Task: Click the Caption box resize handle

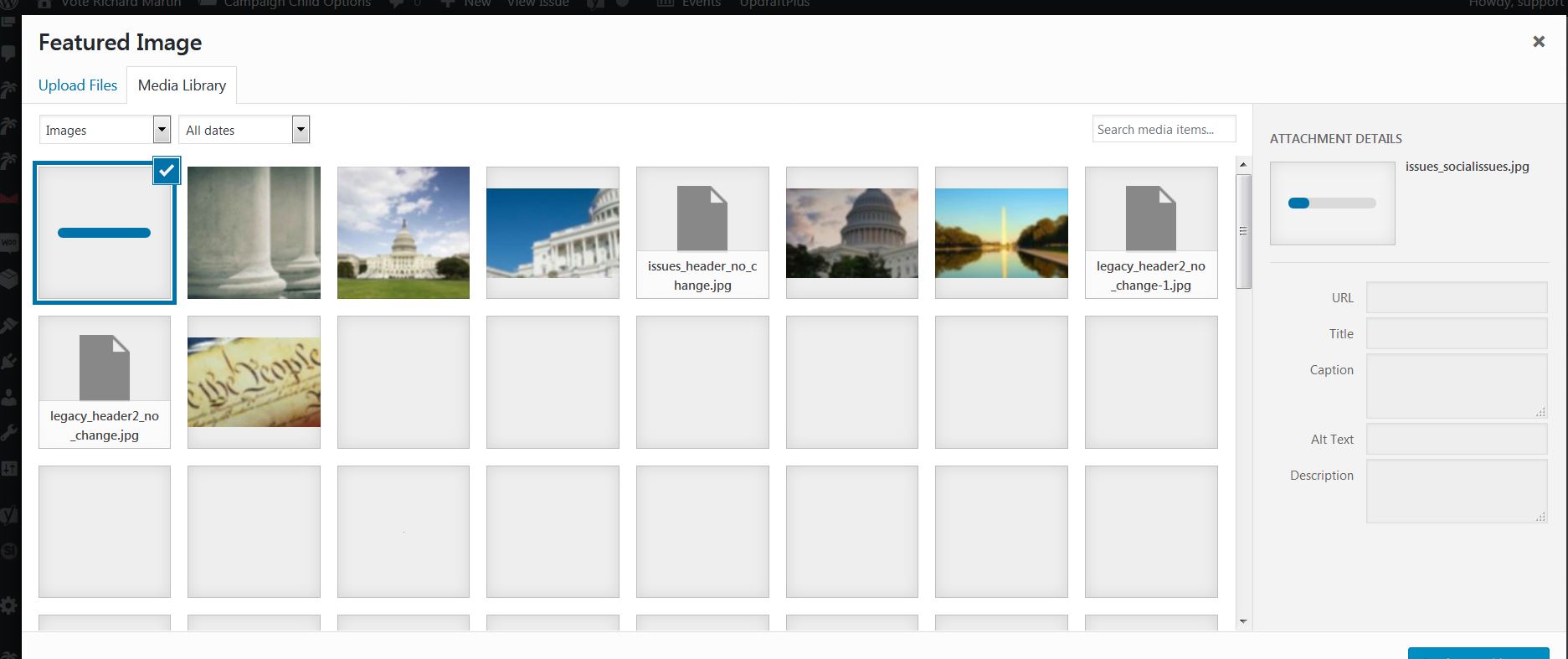Action: 1540,412
